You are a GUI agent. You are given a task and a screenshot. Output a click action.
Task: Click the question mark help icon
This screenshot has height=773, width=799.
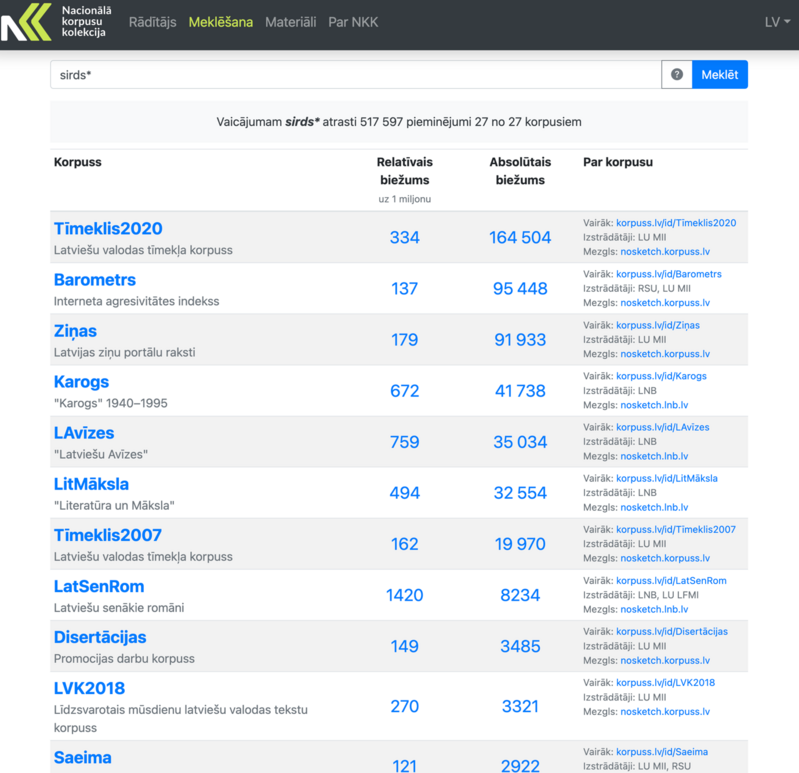677,74
